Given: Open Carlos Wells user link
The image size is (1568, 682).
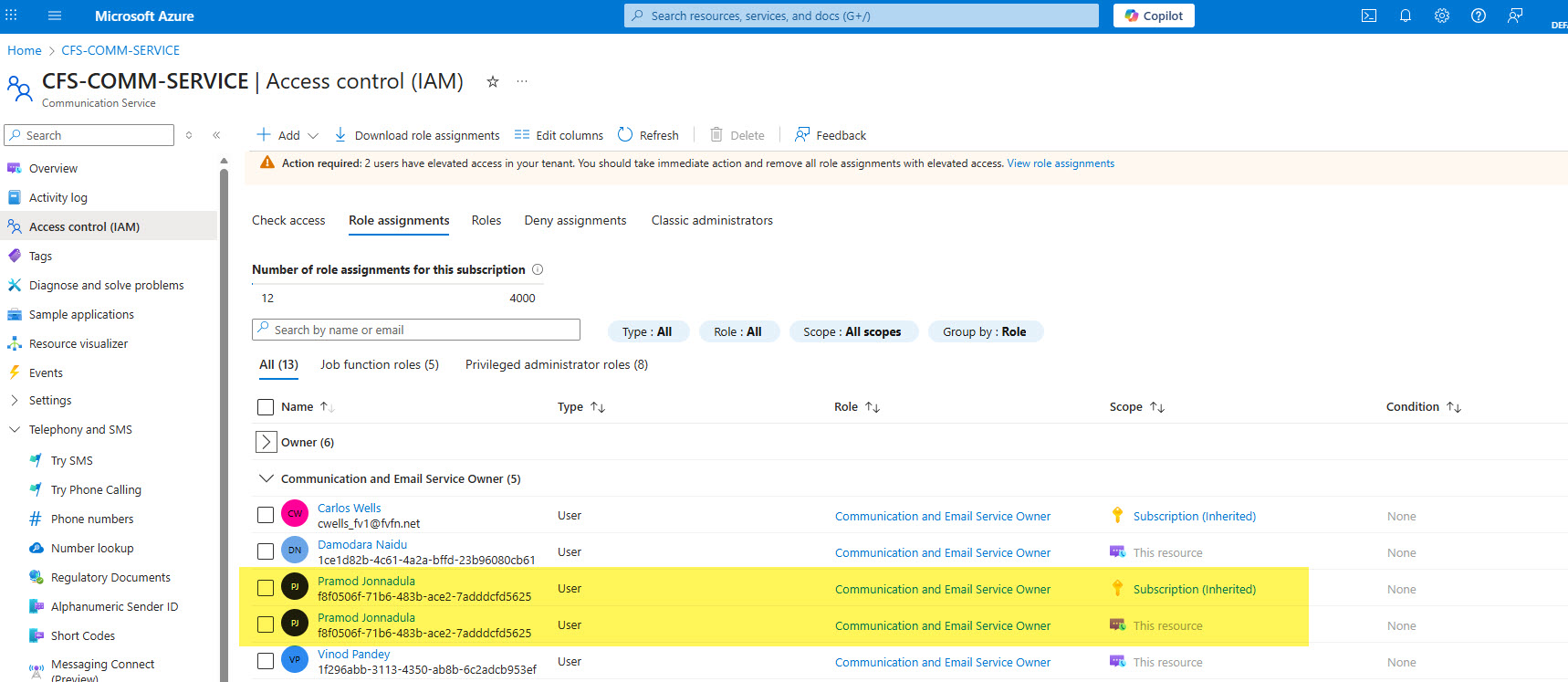Looking at the screenshot, I should pyautogui.click(x=350, y=508).
